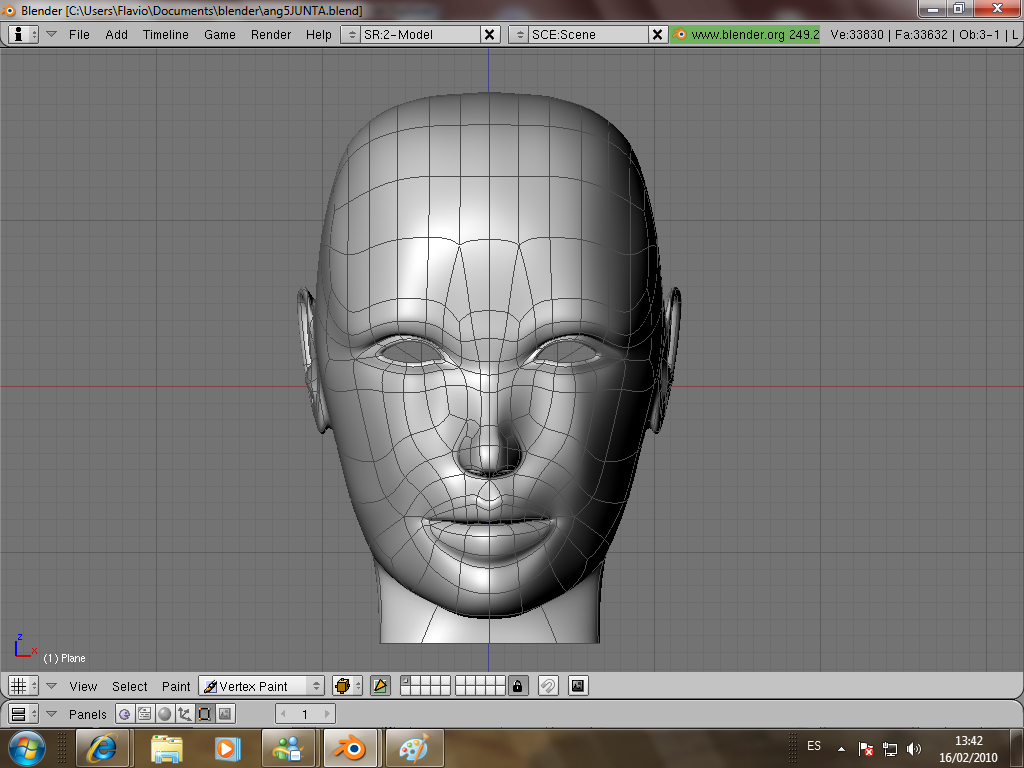Select the Shading context sphere icon
Screen dimensions: 1024x768
[164, 714]
